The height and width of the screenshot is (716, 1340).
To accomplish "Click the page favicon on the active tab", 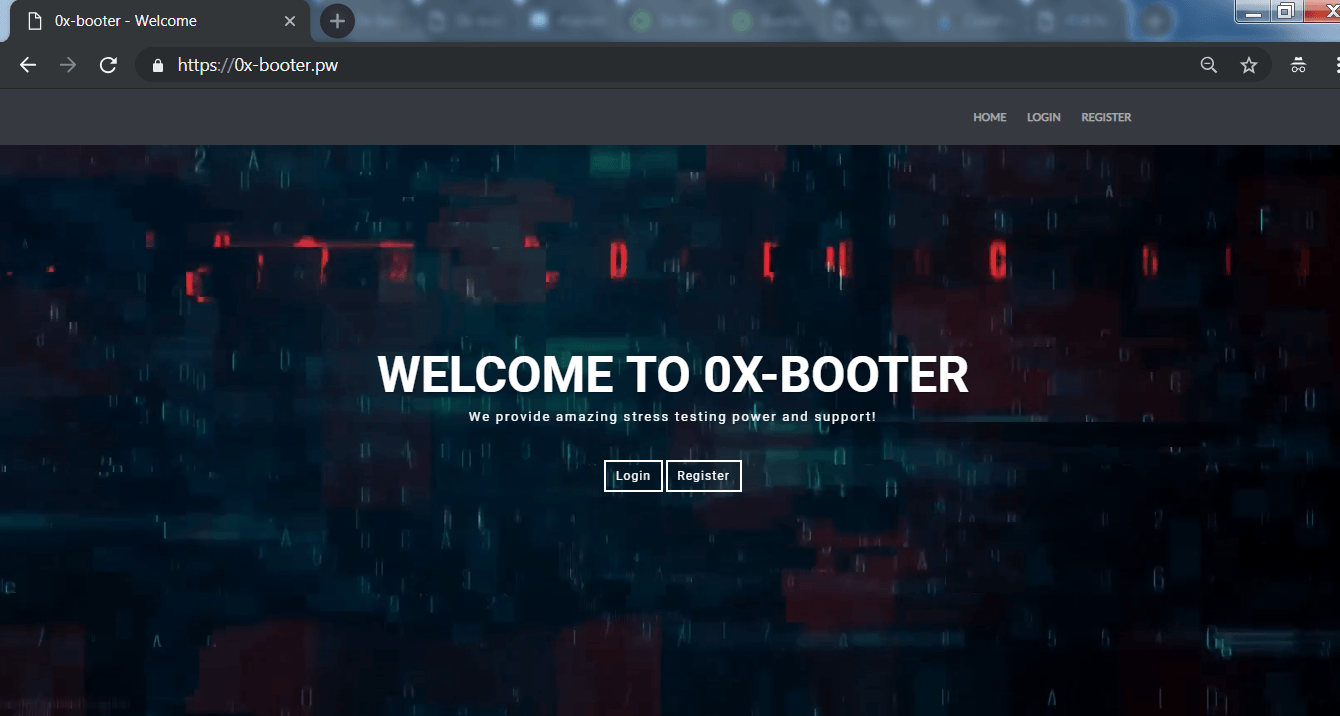I will [x=35, y=21].
